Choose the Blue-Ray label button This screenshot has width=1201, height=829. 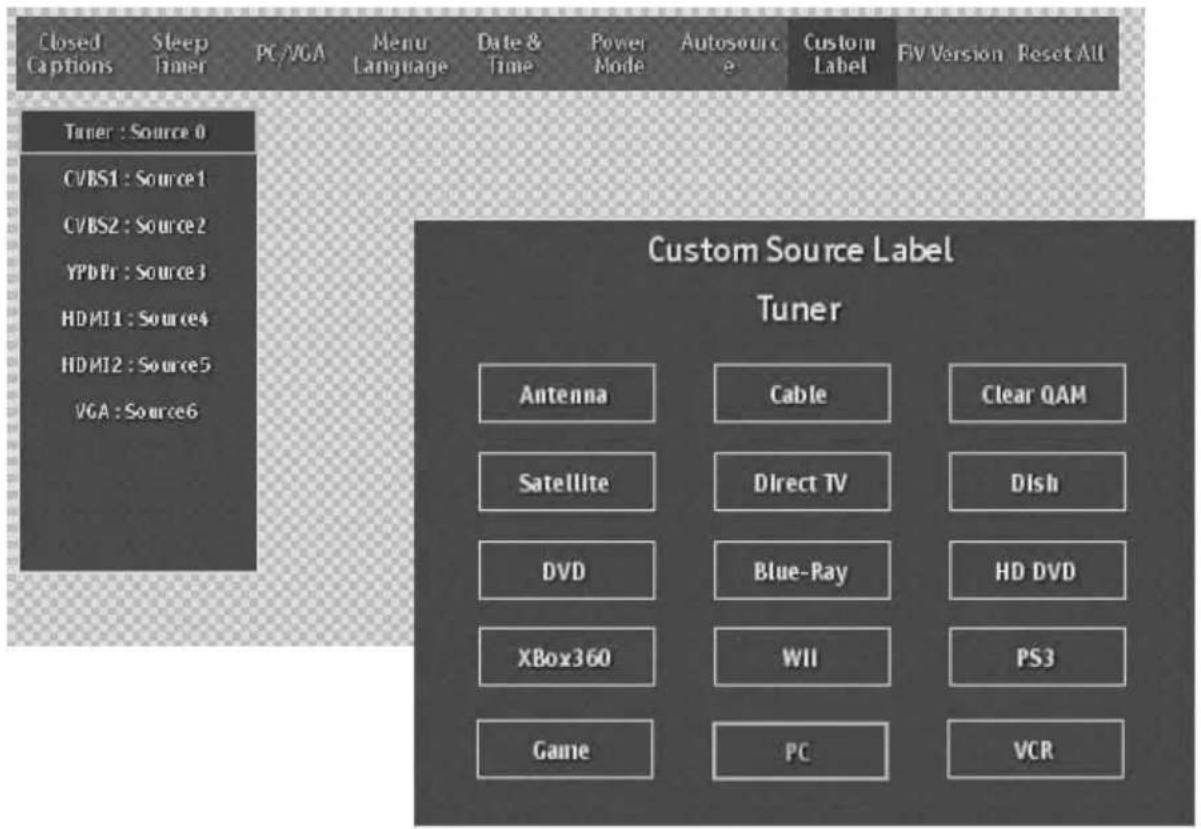[x=802, y=570]
